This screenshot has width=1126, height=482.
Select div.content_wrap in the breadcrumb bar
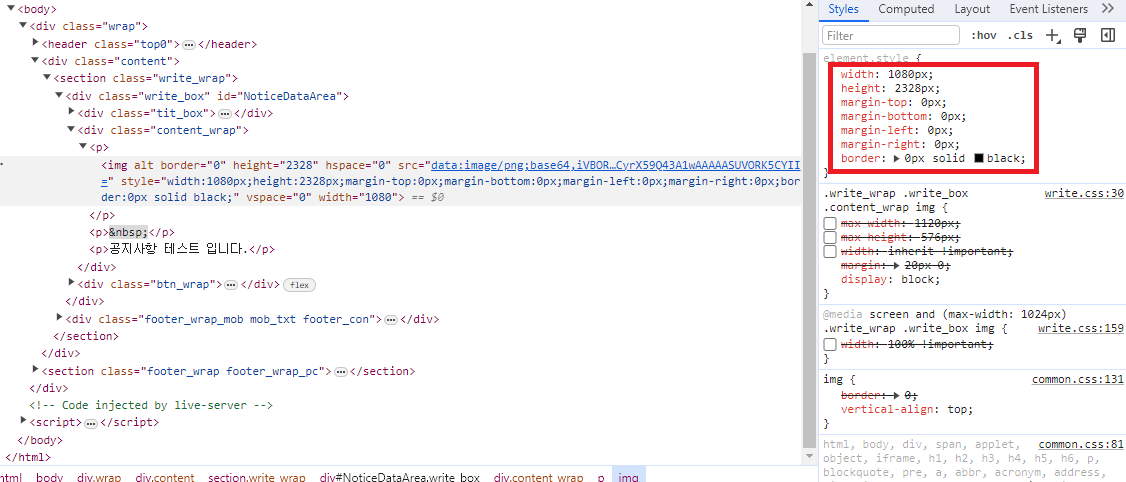tap(538, 477)
